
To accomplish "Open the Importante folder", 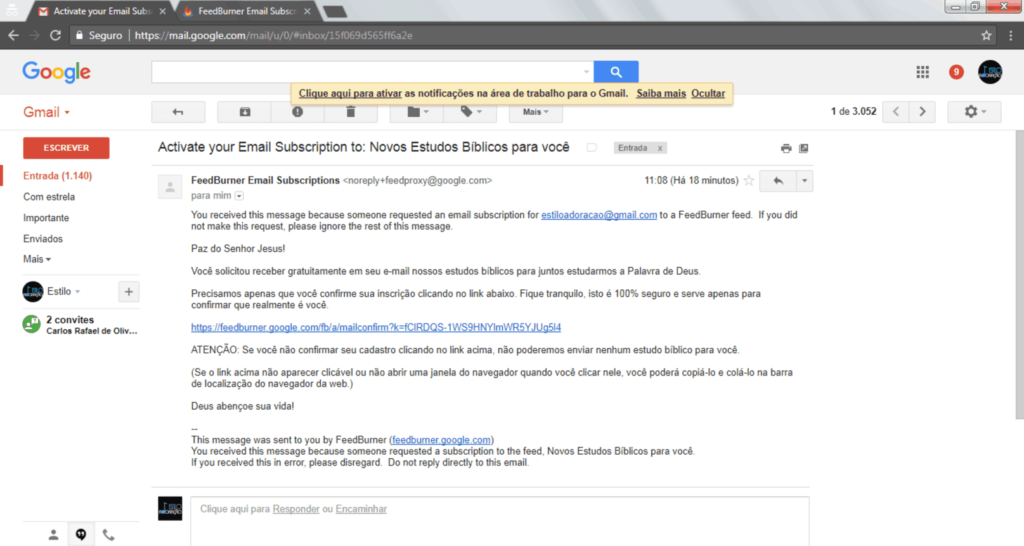I will tap(46, 217).
